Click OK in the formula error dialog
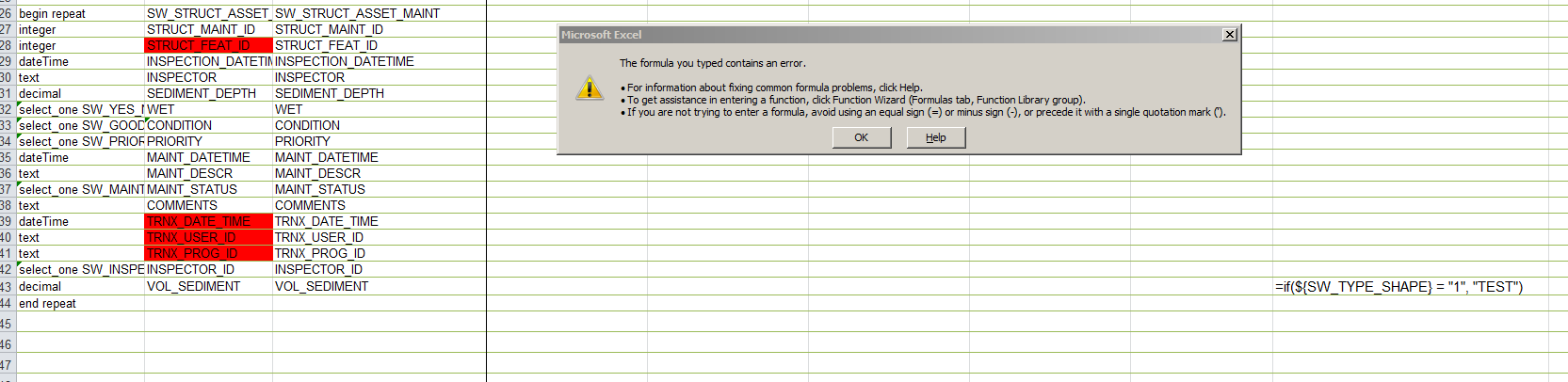Image resolution: width=1568 pixels, height=382 pixels. (861, 137)
